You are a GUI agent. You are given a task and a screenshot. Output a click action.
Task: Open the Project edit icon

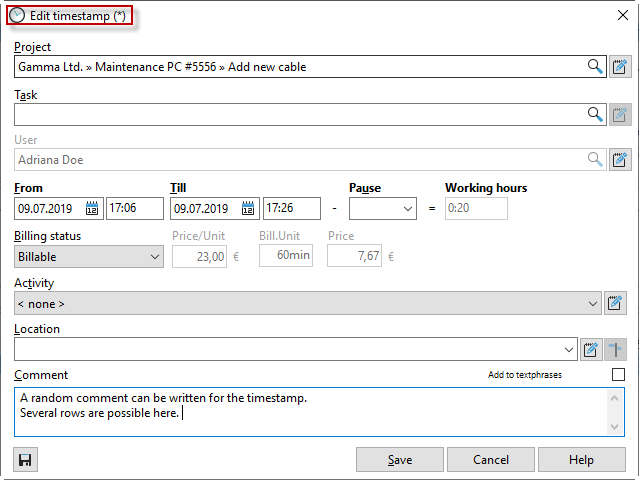coord(619,67)
